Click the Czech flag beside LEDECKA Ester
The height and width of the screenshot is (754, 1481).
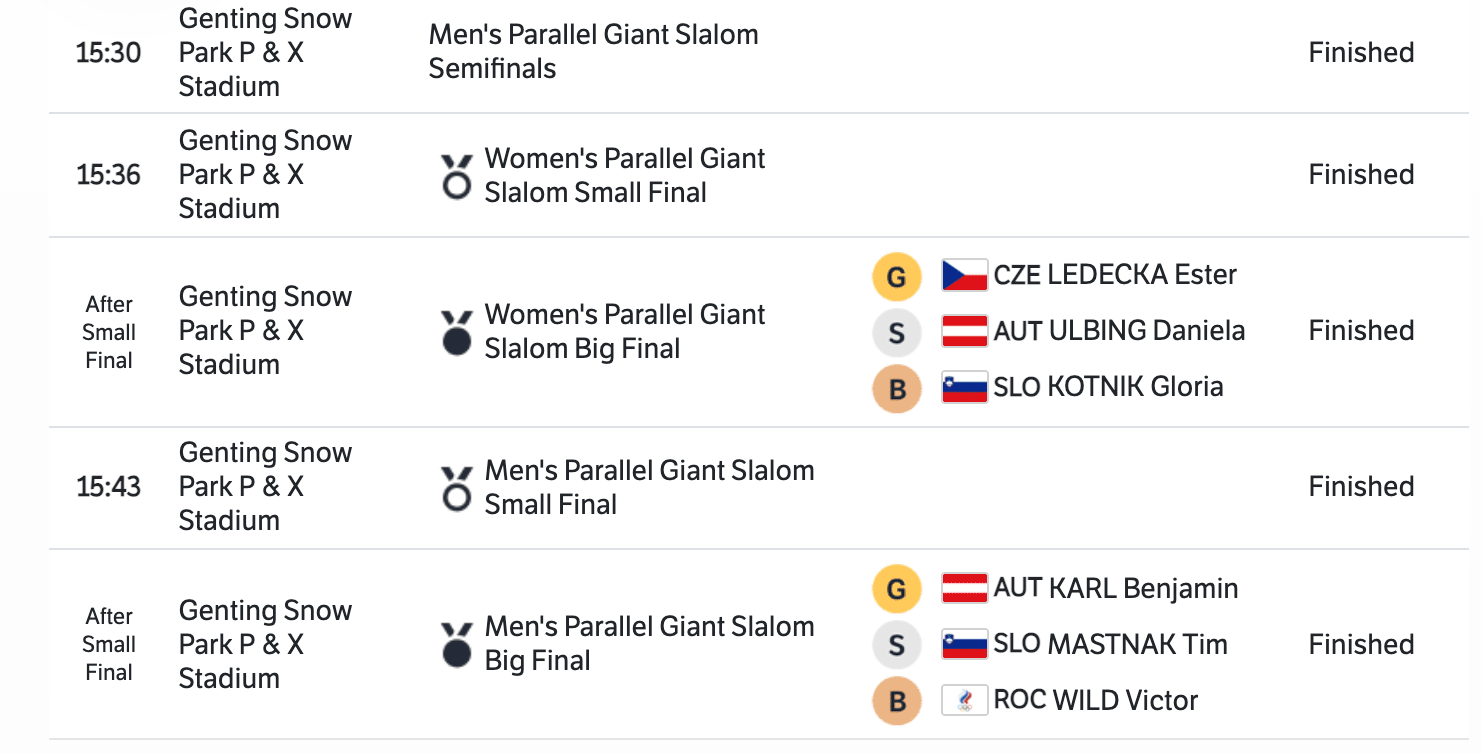(x=964, y=275)
